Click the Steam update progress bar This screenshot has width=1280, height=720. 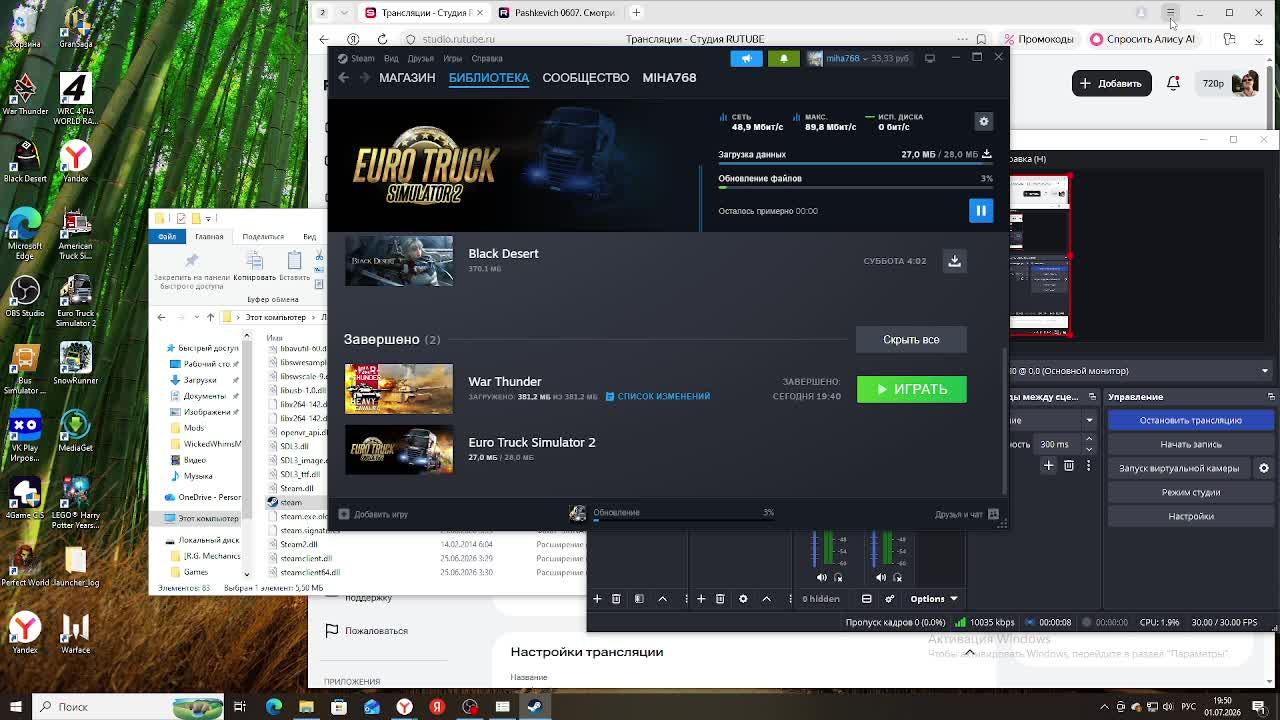(683, 519)
